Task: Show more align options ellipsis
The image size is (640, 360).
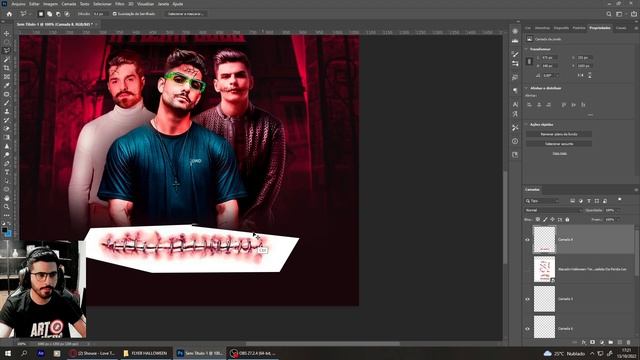Action: click(x=590, y=115)
